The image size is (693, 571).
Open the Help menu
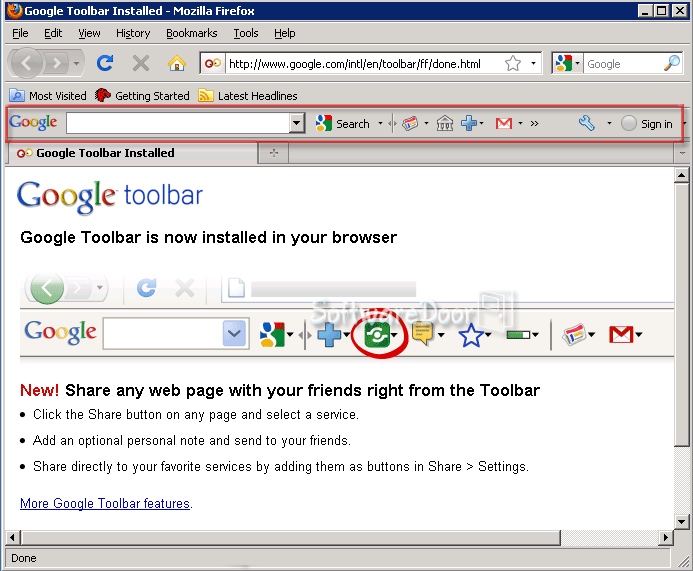pos(285,33)
